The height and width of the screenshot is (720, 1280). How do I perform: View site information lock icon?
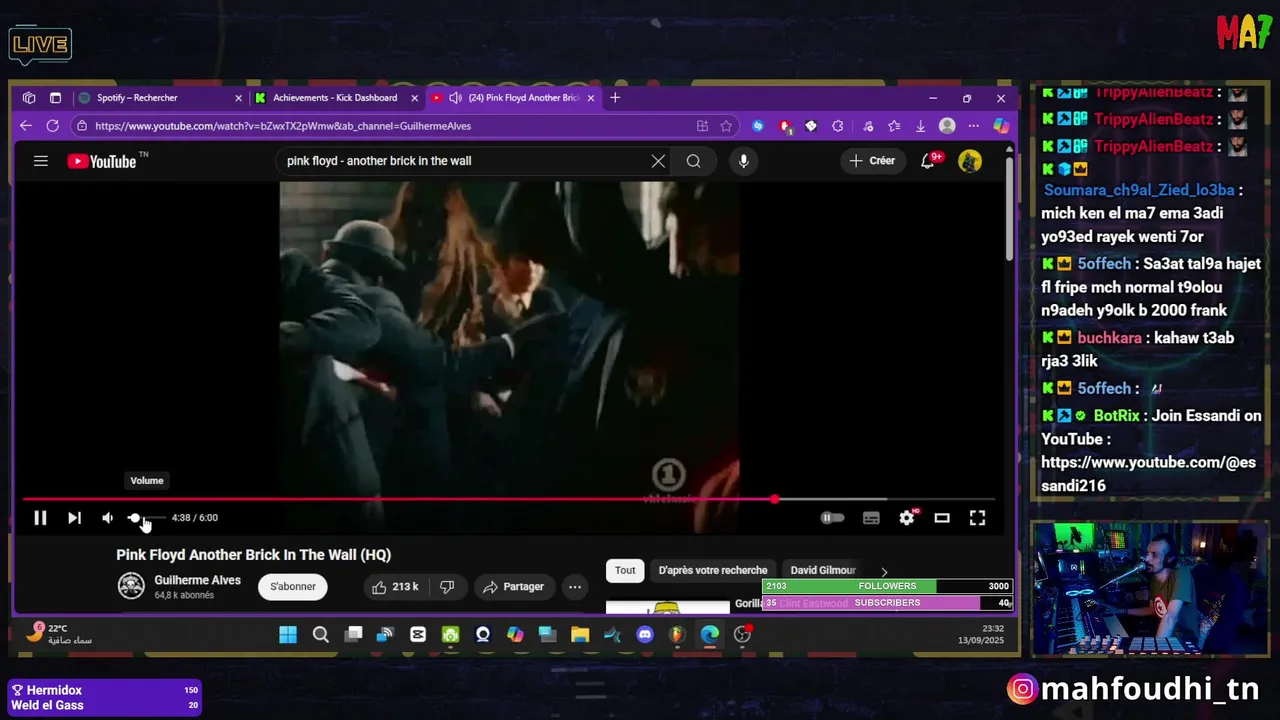[82, 126]
